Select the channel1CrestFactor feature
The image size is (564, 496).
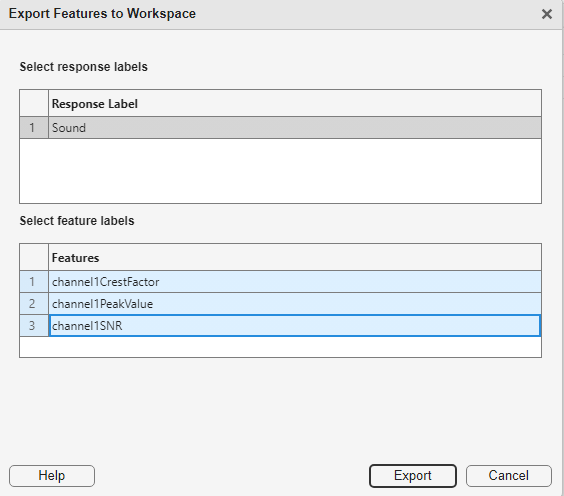[295, 282]
